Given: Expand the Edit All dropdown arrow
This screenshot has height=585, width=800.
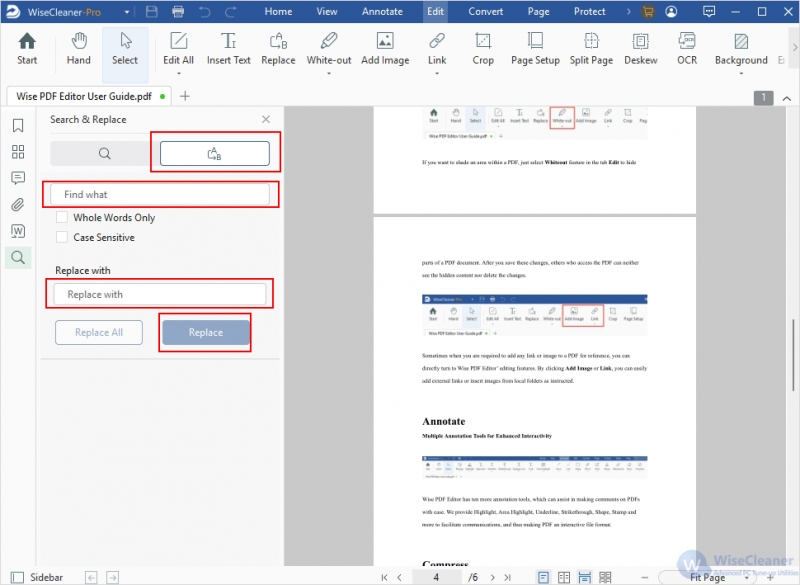Looking at the screenshot, I should (x=179, y=73).
